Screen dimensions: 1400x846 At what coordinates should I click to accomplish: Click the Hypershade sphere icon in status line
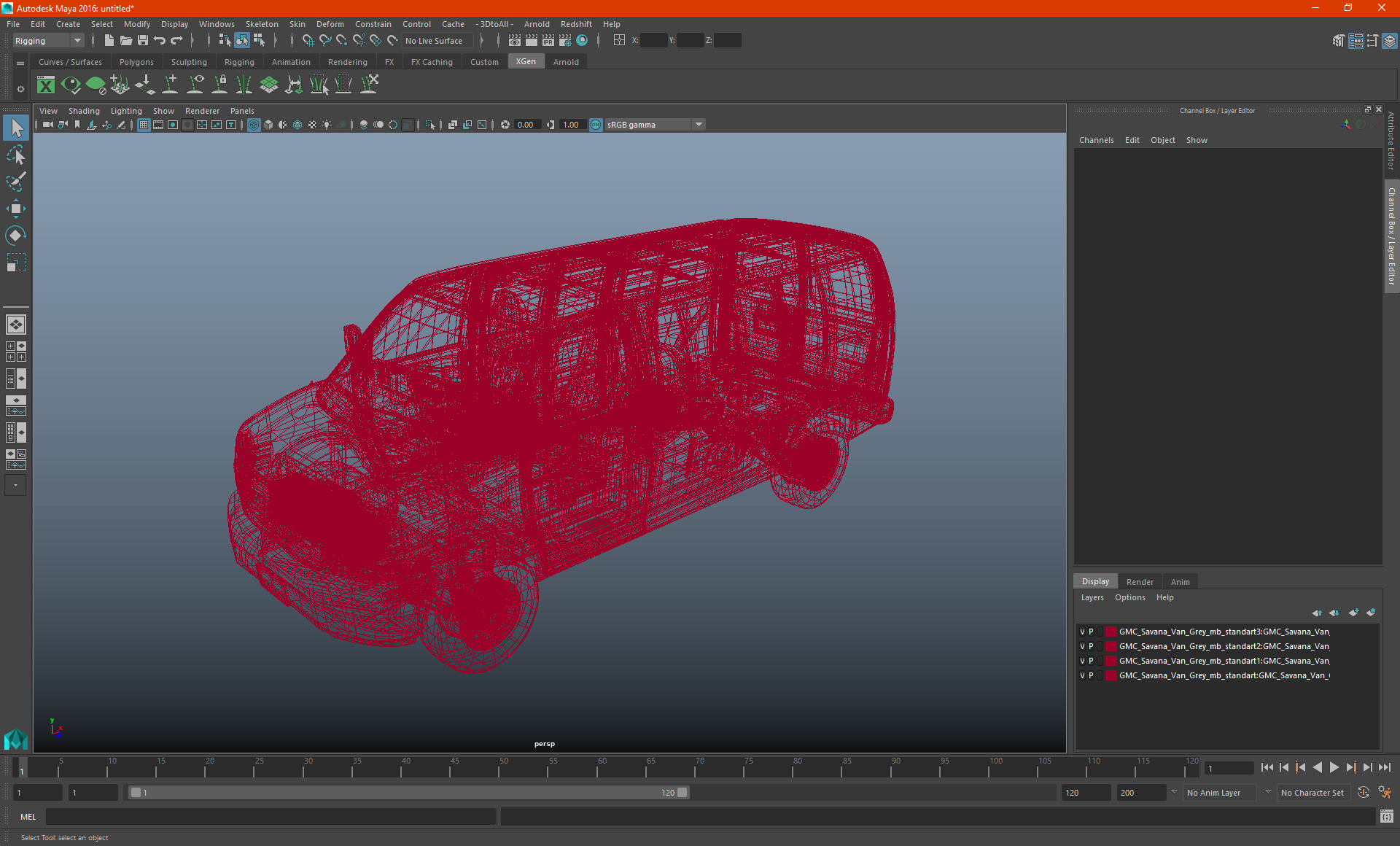[x=582, y=41]
